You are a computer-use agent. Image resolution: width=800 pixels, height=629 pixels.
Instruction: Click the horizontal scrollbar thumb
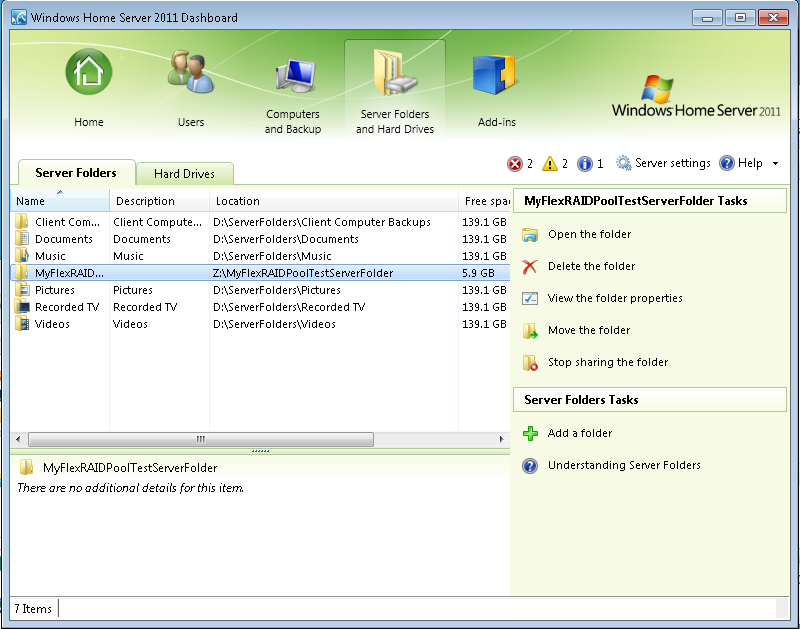coord(201,439)
